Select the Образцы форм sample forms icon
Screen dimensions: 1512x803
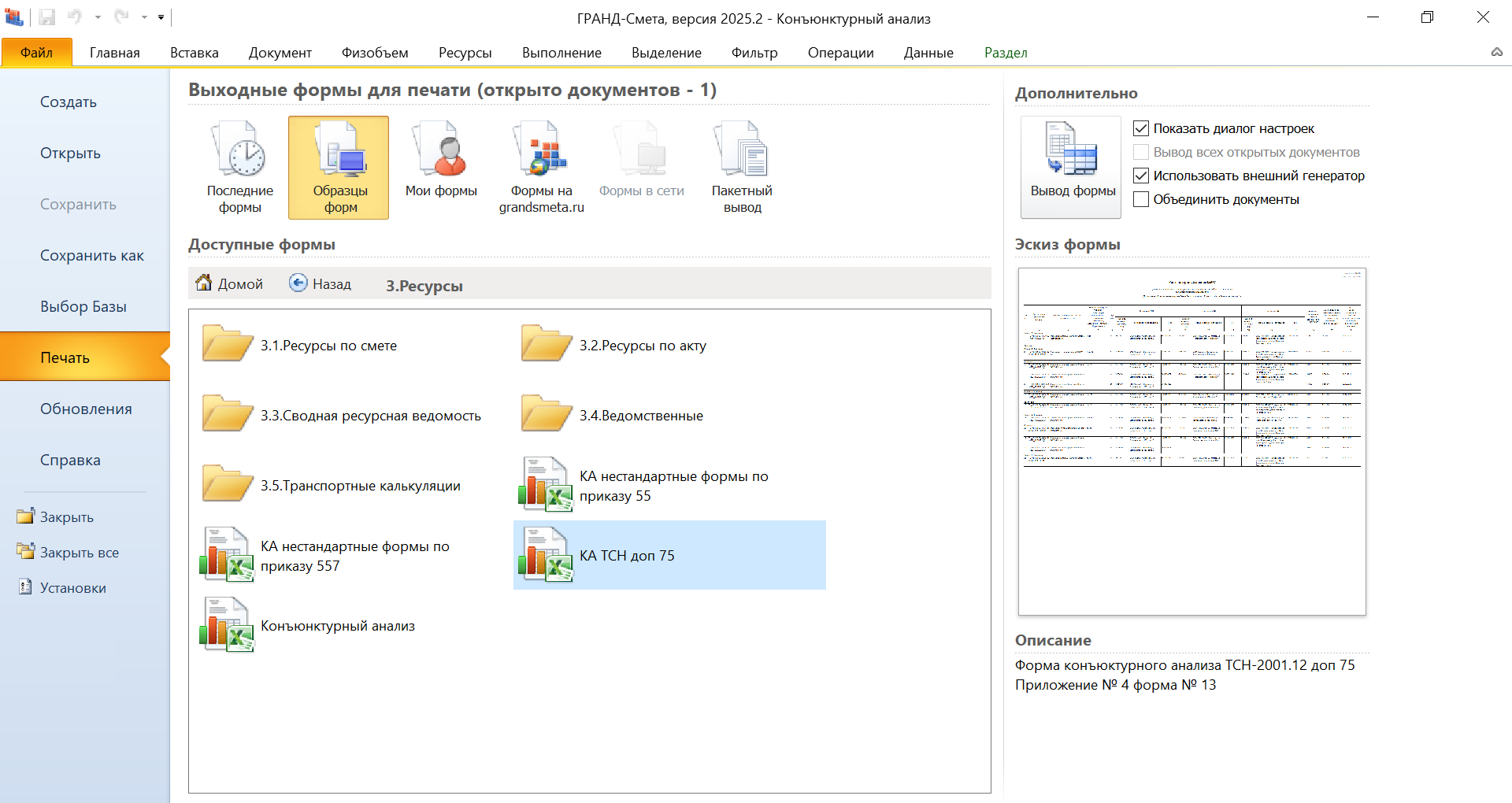(339, 168)
